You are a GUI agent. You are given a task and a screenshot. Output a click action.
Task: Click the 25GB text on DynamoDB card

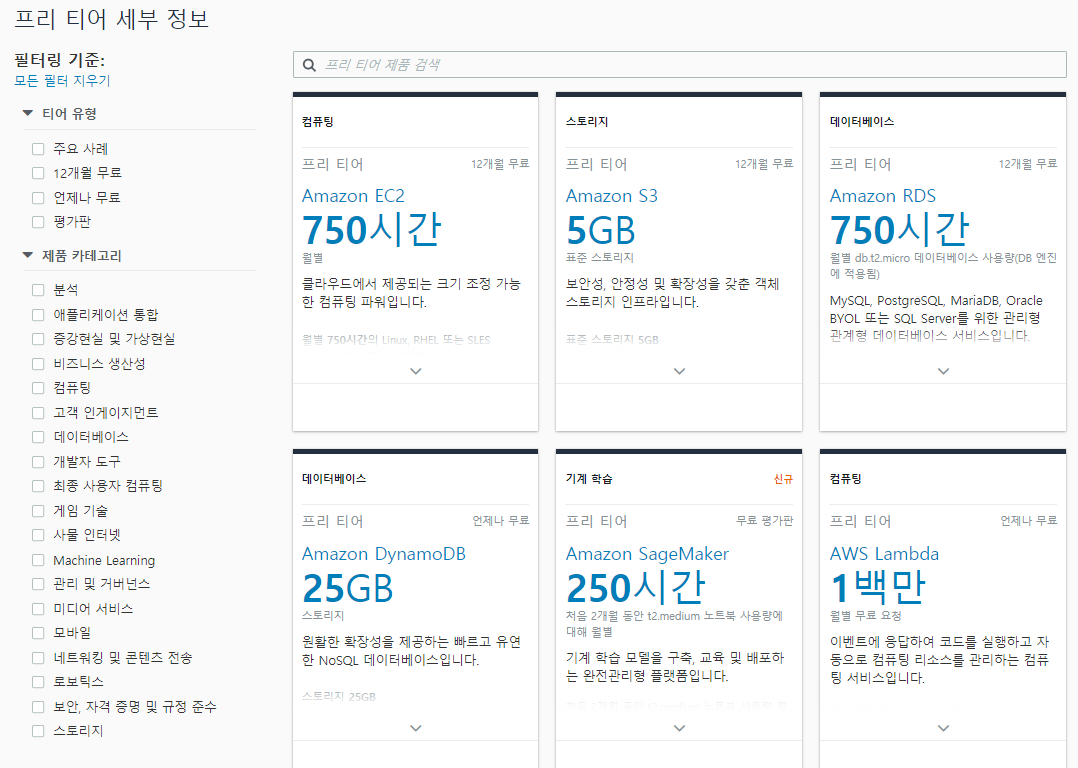(348, 588)
